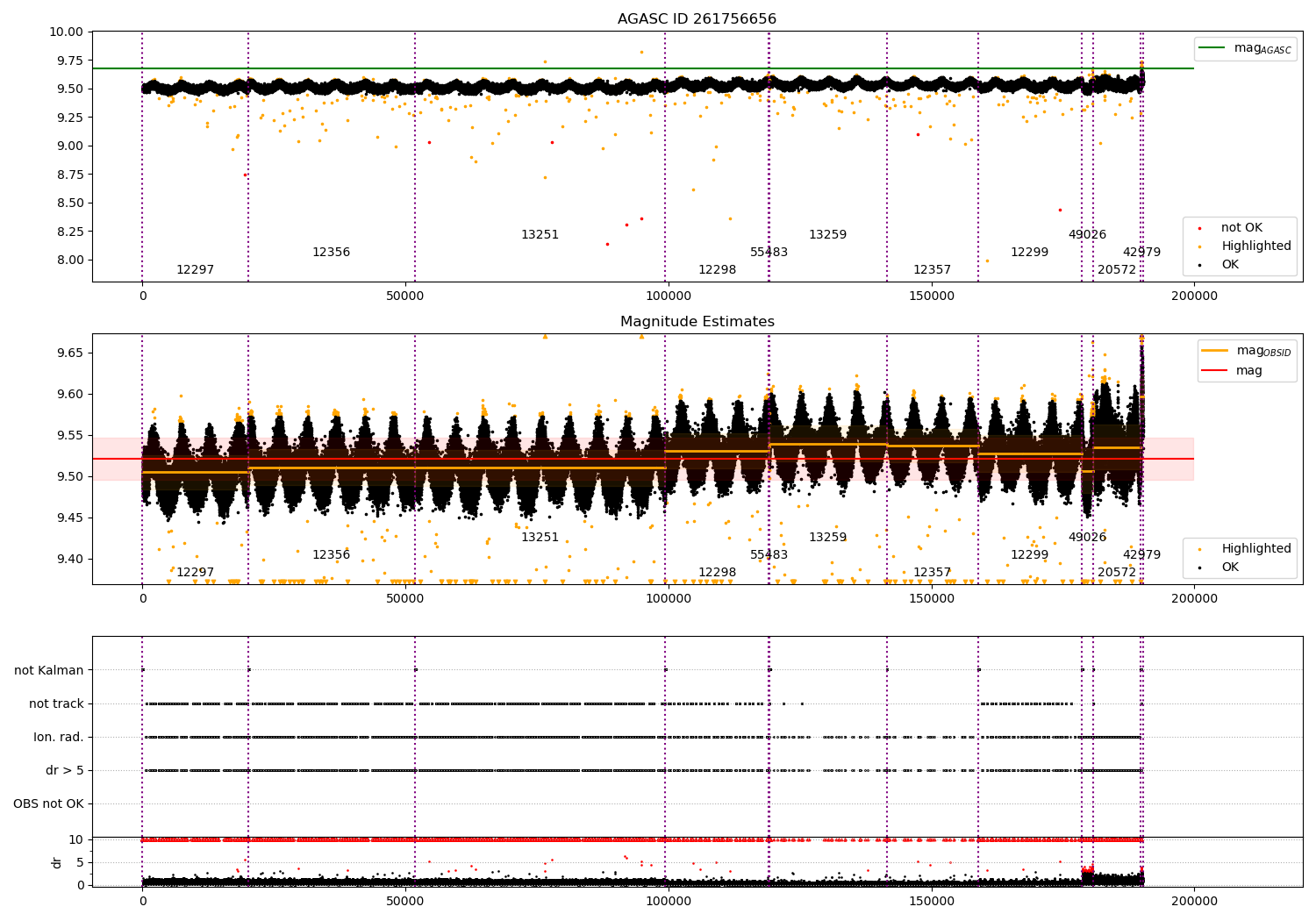Viewport: 1316px width, 921px height.
Task: Click the 50000 x-tick under the top plot
Action: click(x=405, y=296)
